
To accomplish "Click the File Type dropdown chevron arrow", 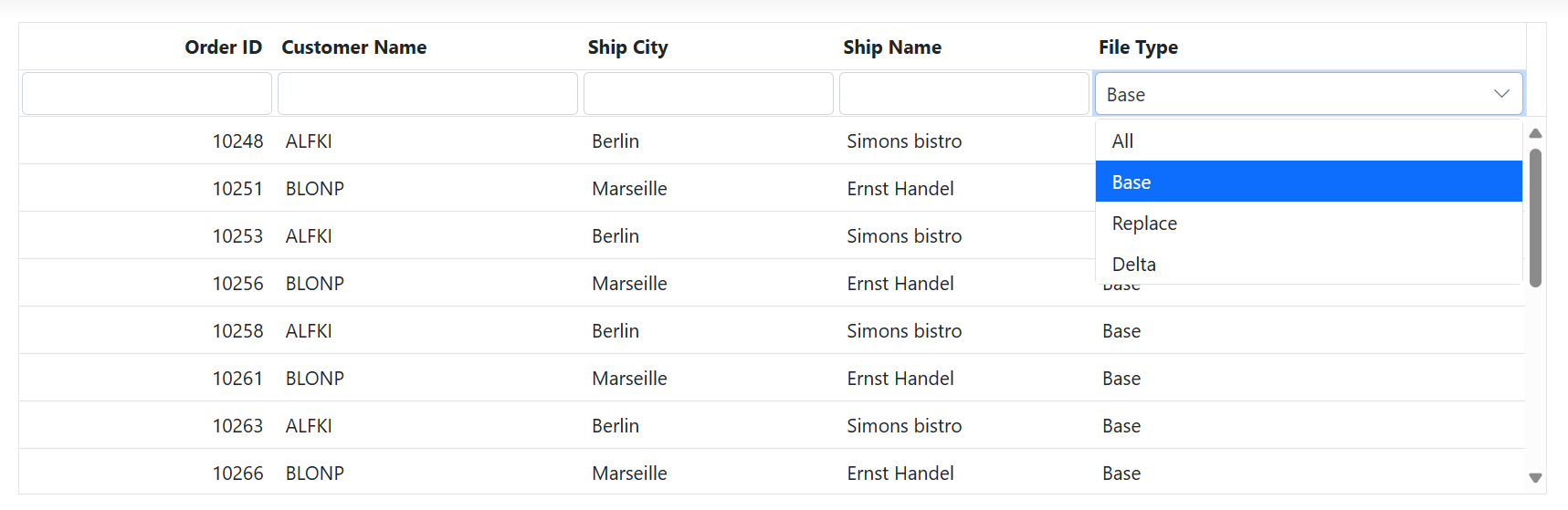I will click(x=1501, y=94).
